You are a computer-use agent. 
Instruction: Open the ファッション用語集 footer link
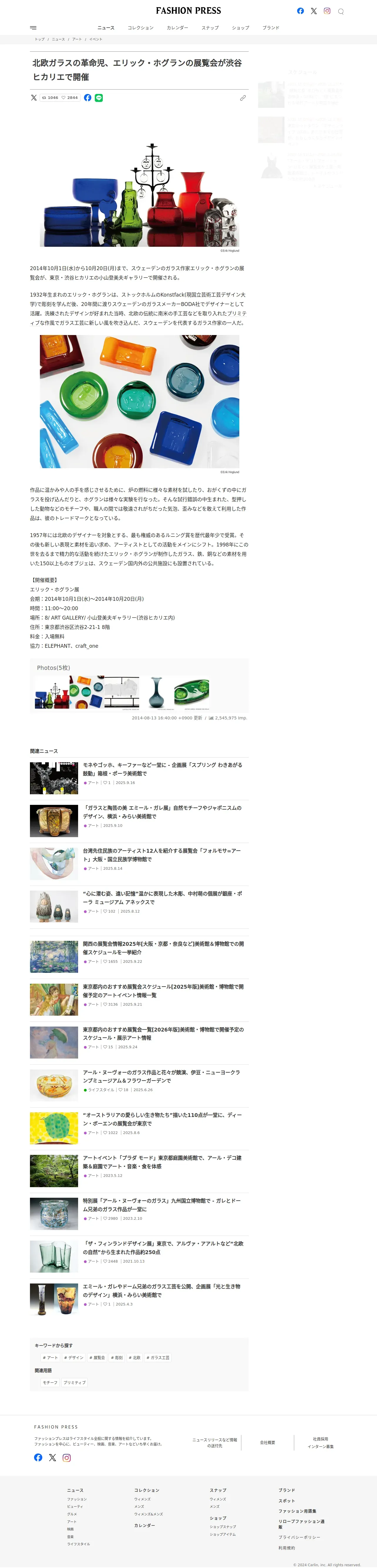(297, 1511)
